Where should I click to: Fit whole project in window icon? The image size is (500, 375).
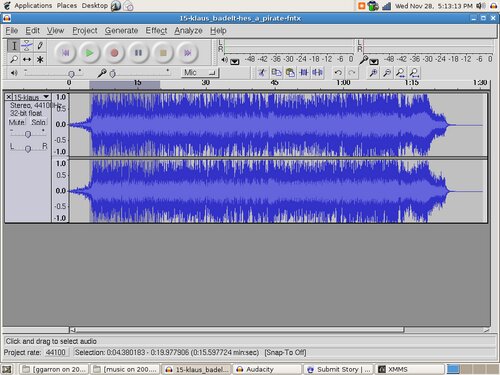click(414, 72)
